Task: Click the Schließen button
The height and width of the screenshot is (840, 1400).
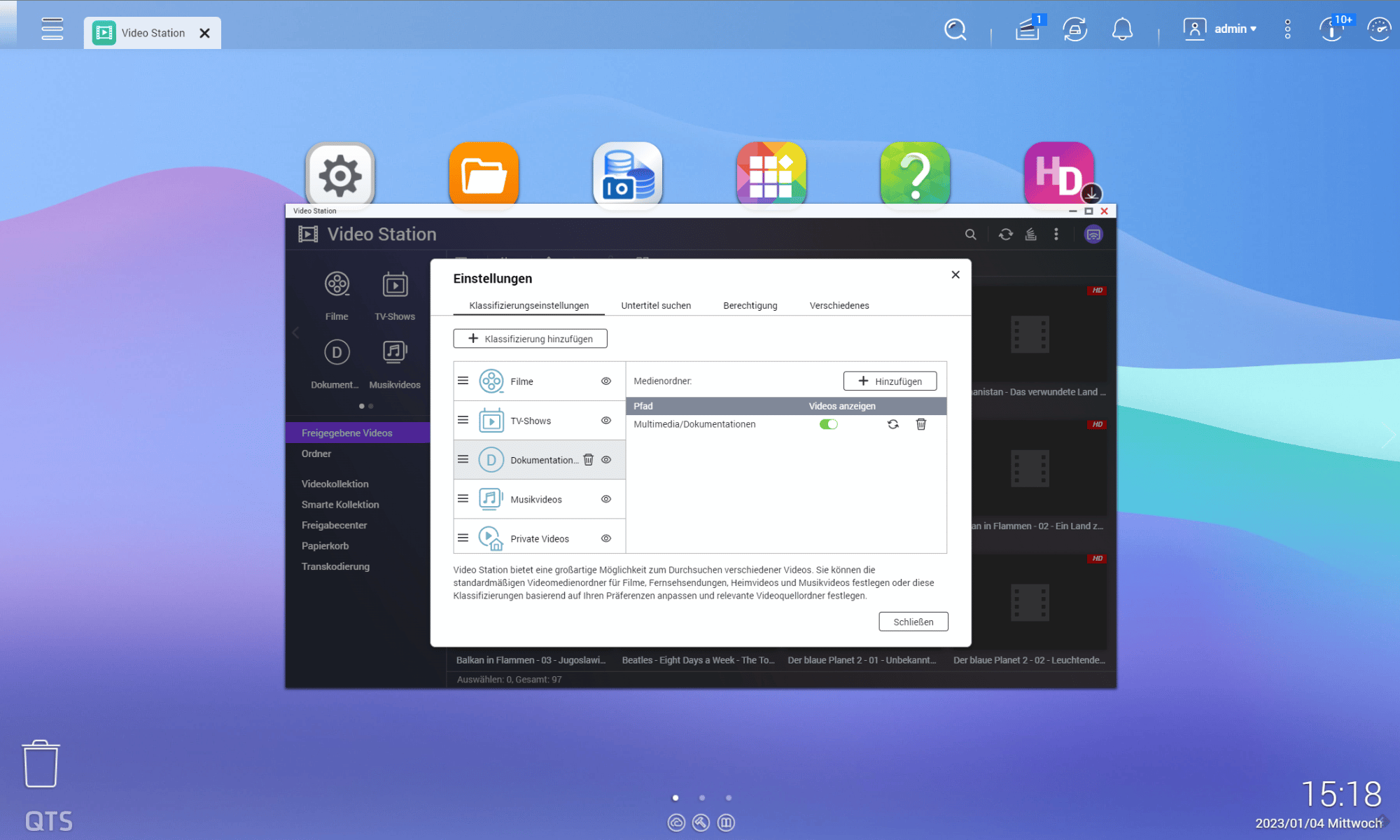Action: click(x=913, y=622)
